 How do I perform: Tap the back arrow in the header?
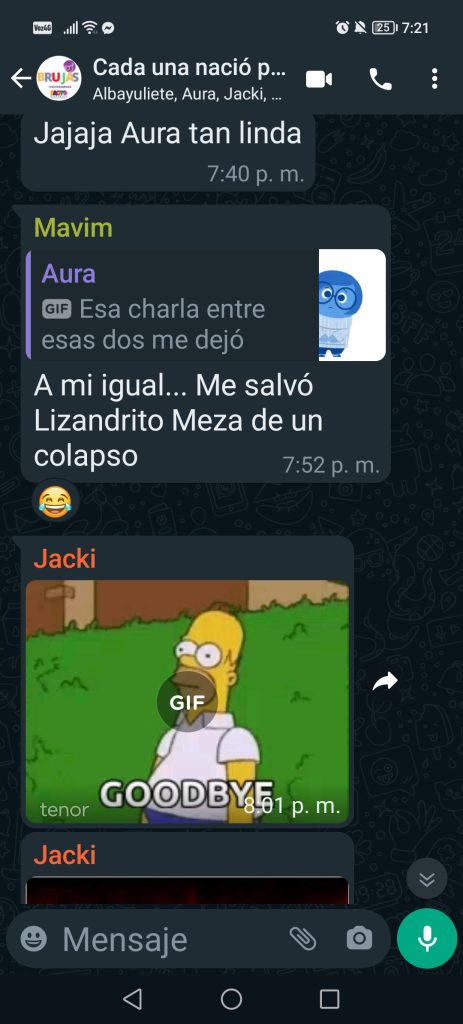[x=20, y=78]
